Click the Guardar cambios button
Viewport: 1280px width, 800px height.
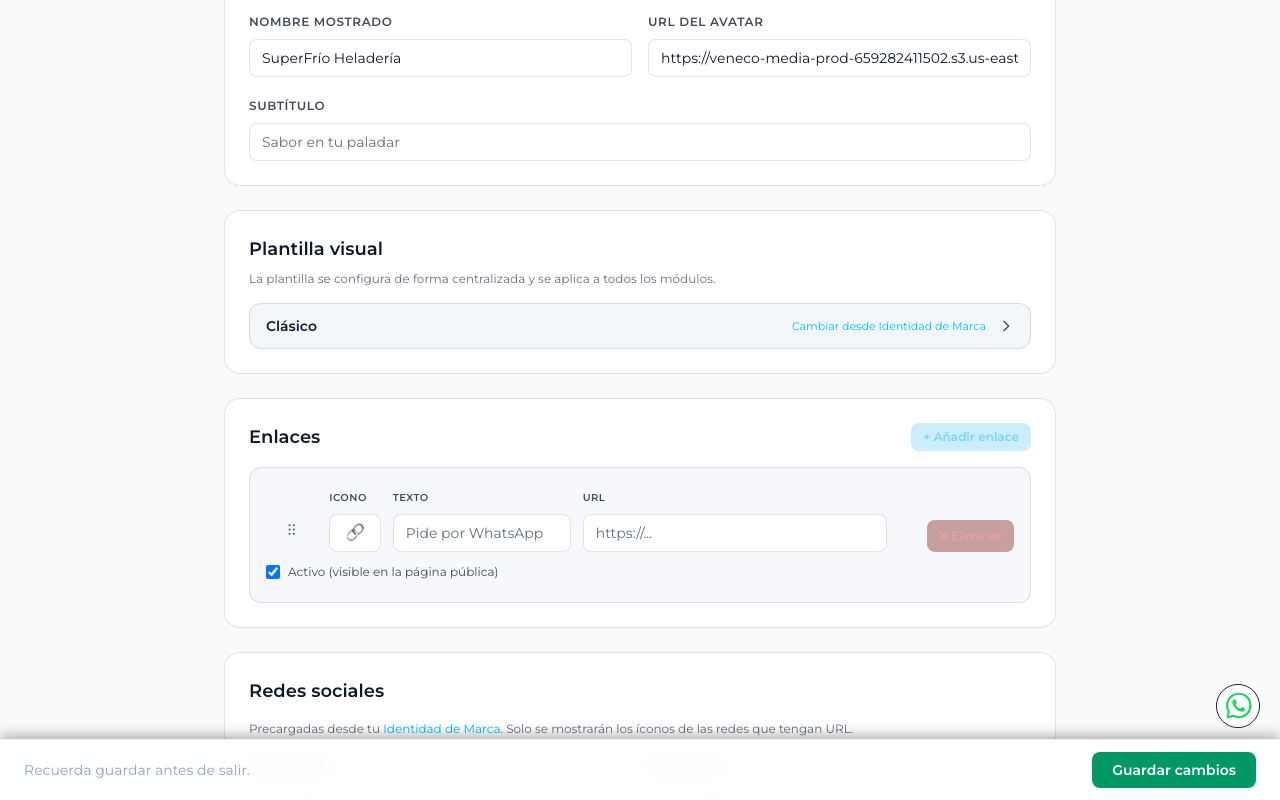[1174, 770]
